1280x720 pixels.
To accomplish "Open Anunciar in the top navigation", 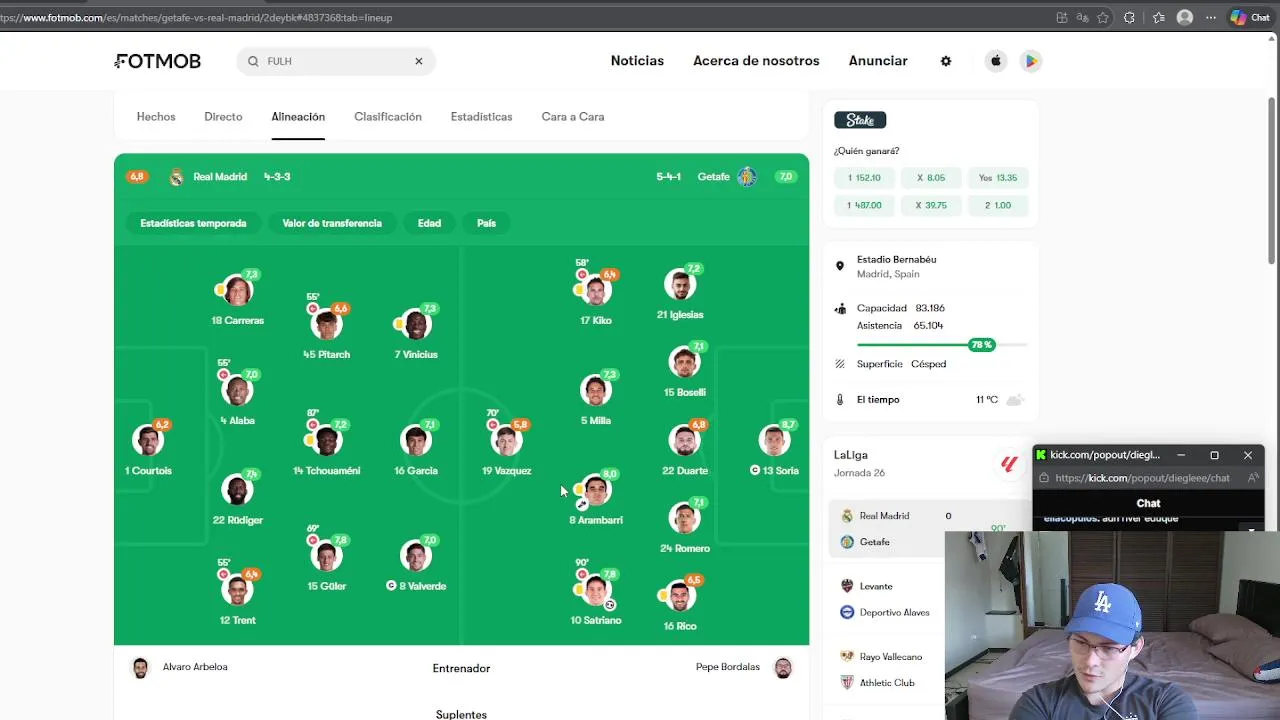I will (x=878, y=61).
